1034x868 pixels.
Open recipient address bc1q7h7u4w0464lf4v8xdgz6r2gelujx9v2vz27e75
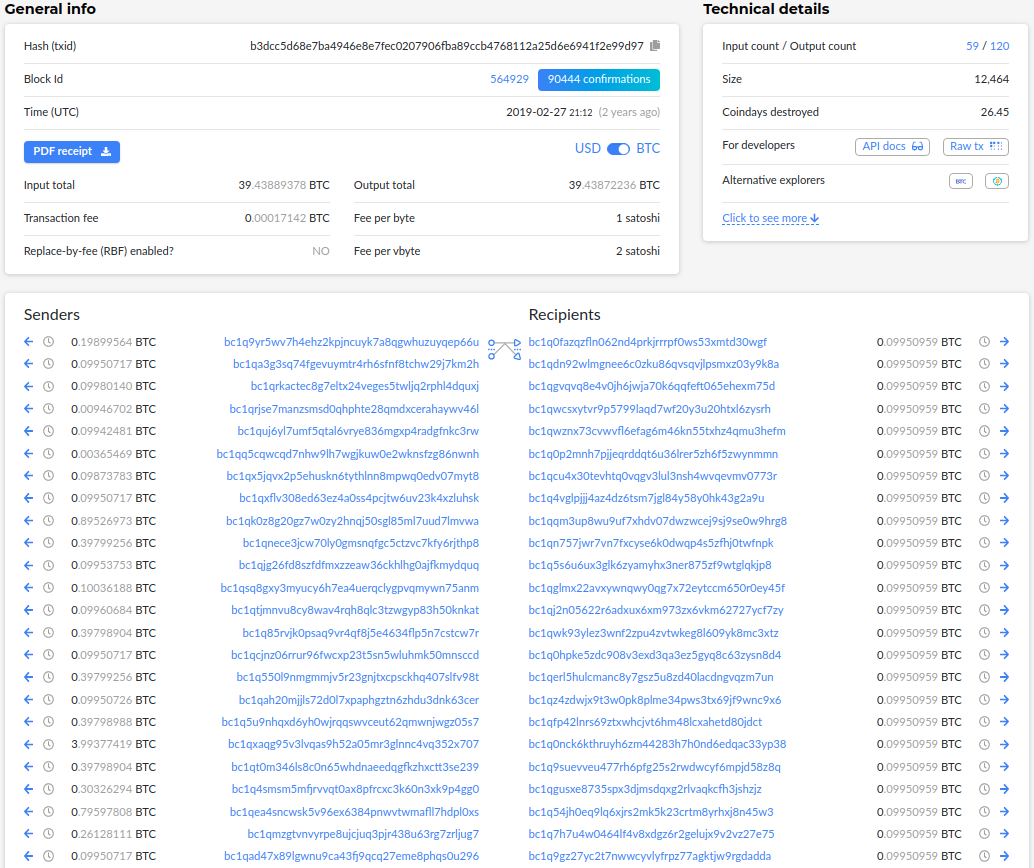point(652,834)
